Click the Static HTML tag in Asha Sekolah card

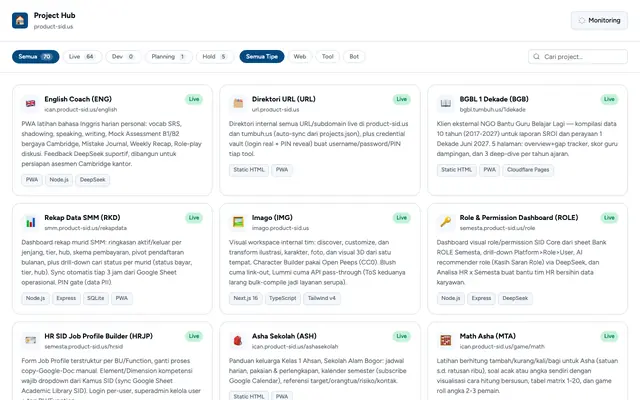point(249,396)
